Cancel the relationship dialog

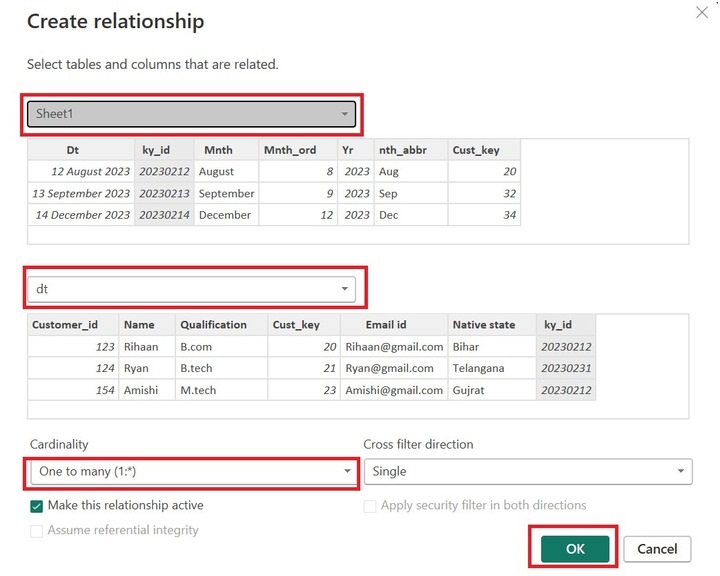tap(657, 548)
